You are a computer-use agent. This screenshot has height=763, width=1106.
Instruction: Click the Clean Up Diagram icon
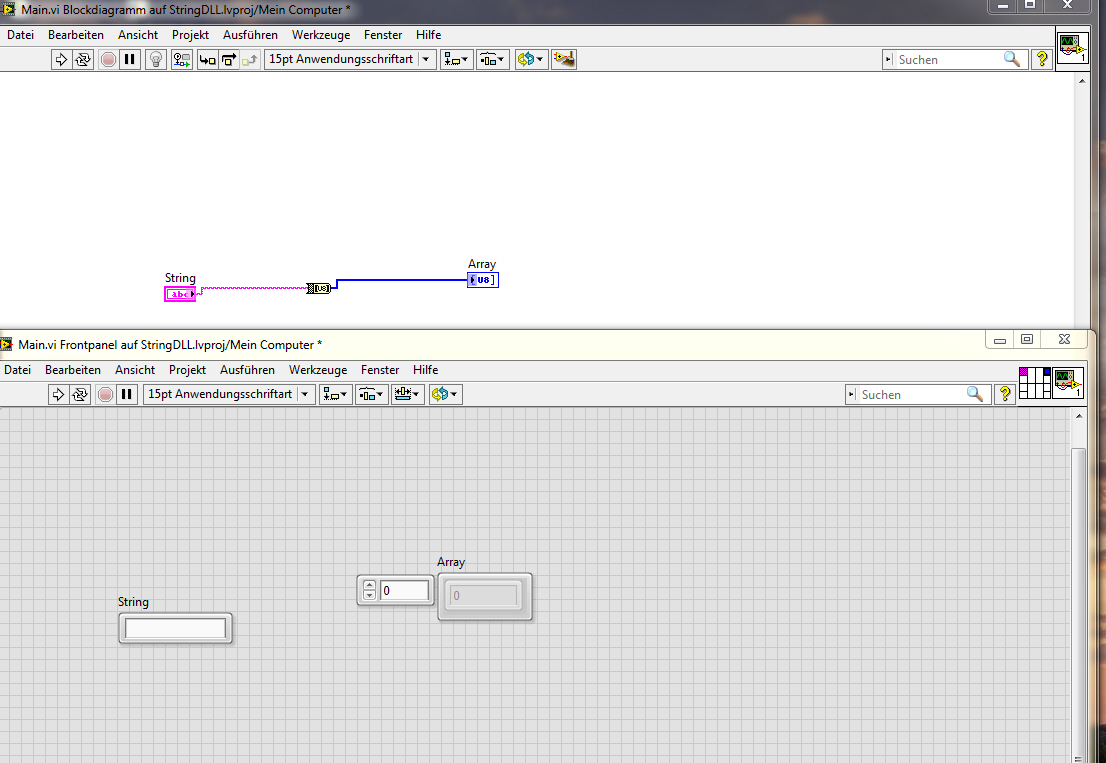[564, 59]
